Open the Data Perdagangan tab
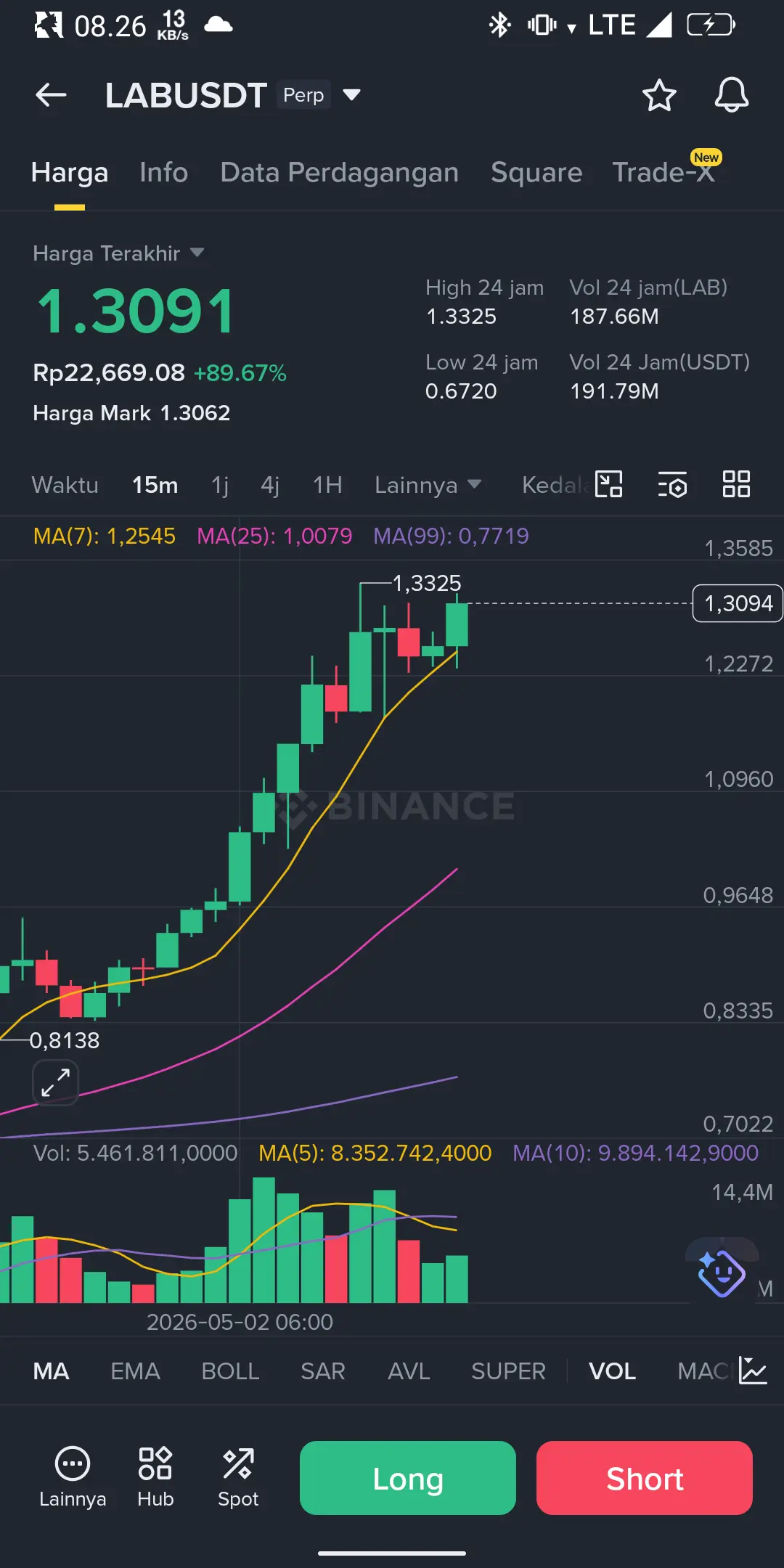 click(x=339, y=173)
